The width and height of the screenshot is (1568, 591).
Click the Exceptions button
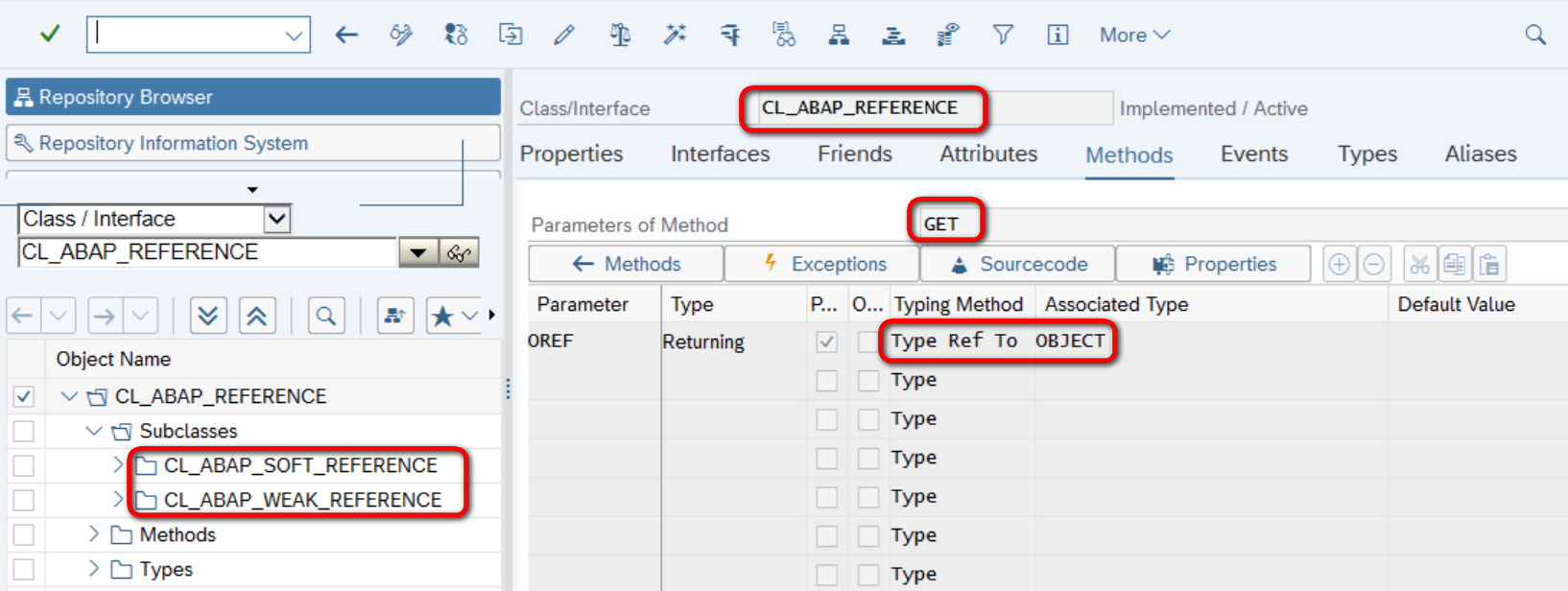tap(823, 264)
